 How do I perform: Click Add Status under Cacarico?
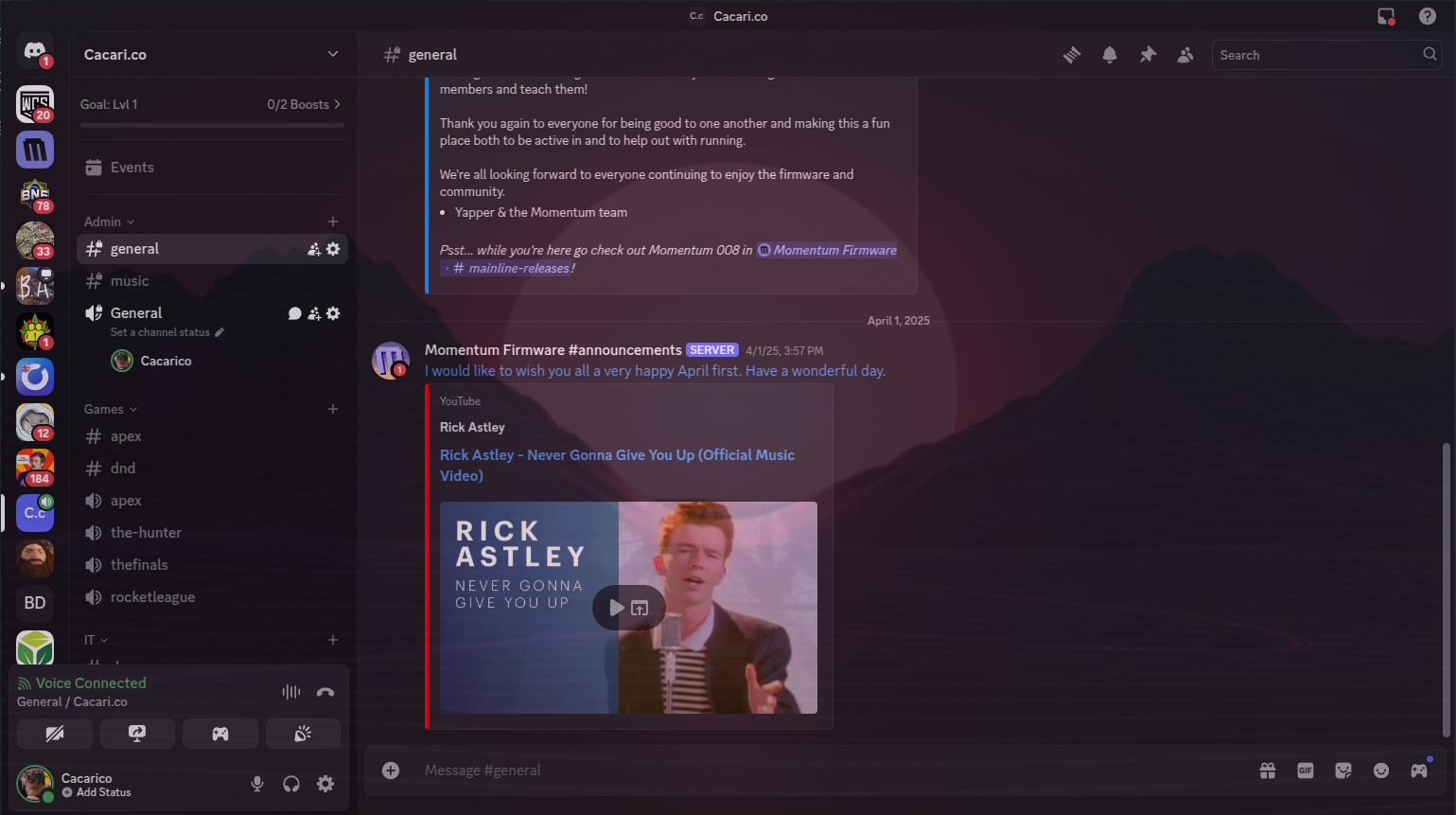96,792
